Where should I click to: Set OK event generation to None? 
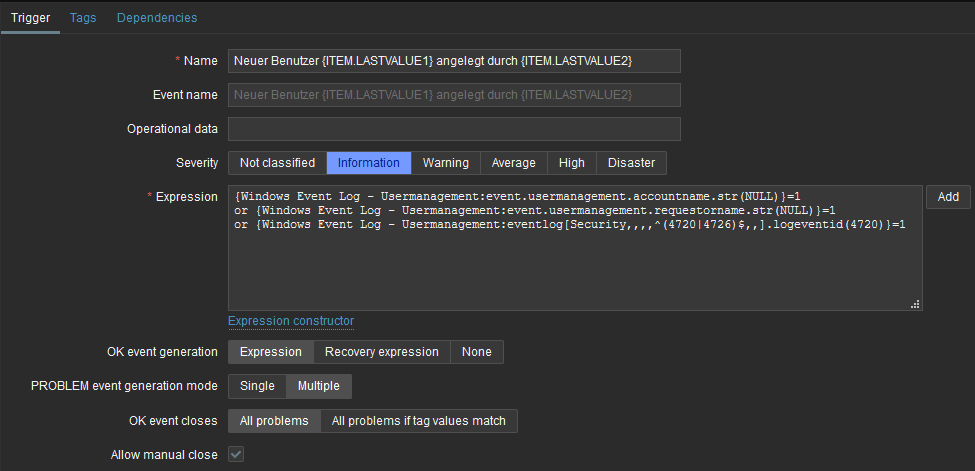(476, 352)
